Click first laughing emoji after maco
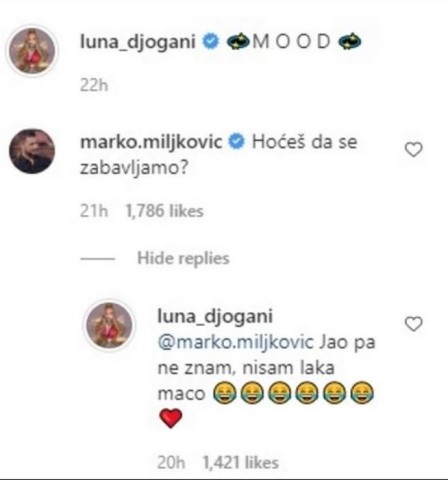448x480 pixels. (225, 392)
